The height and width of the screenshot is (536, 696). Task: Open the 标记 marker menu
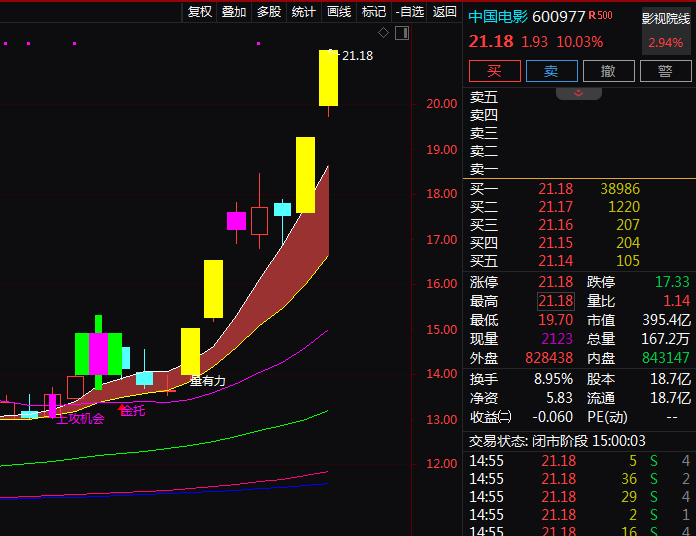tap(374, 12)
